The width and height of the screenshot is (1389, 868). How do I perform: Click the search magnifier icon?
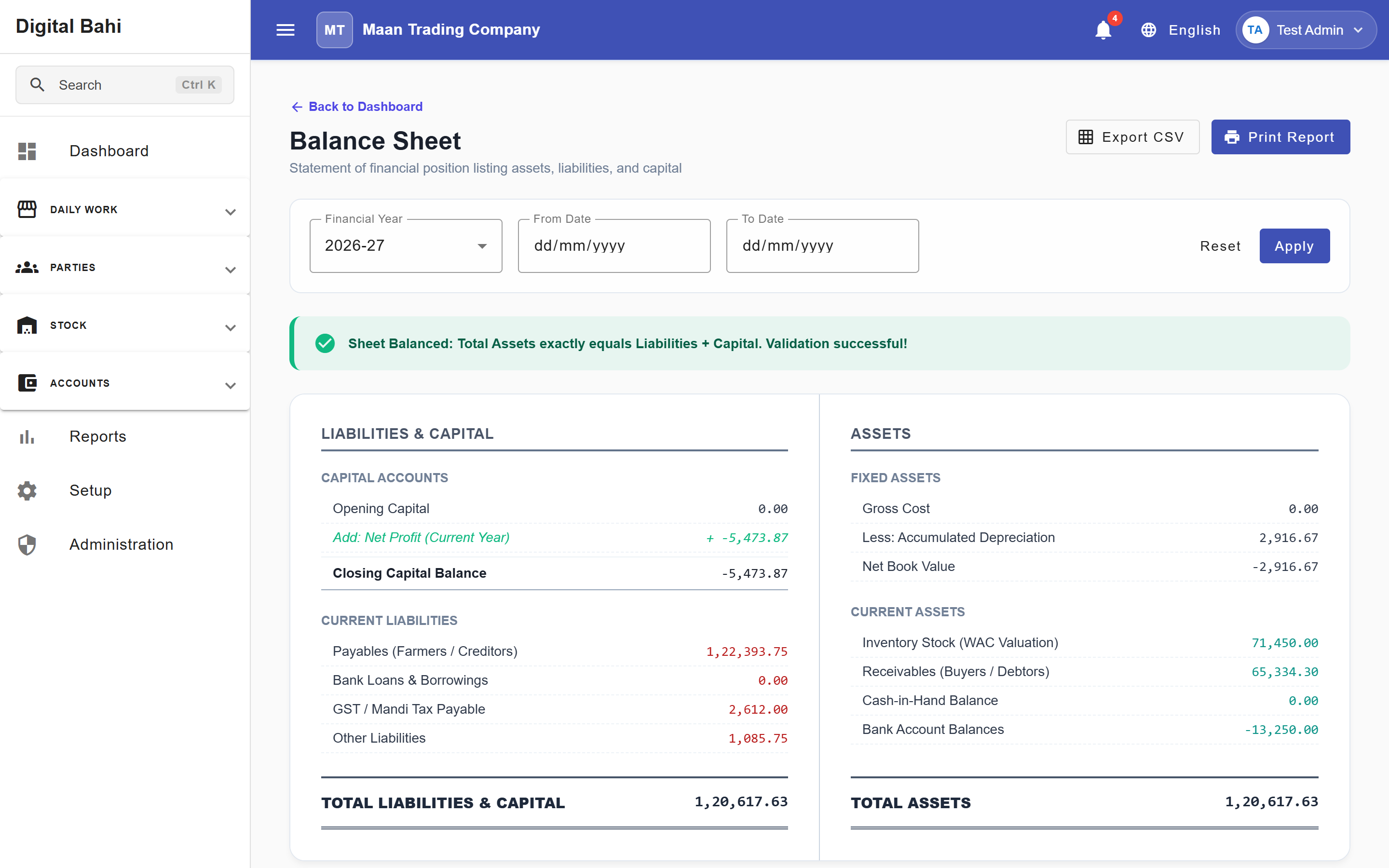(x=37, y=85)
